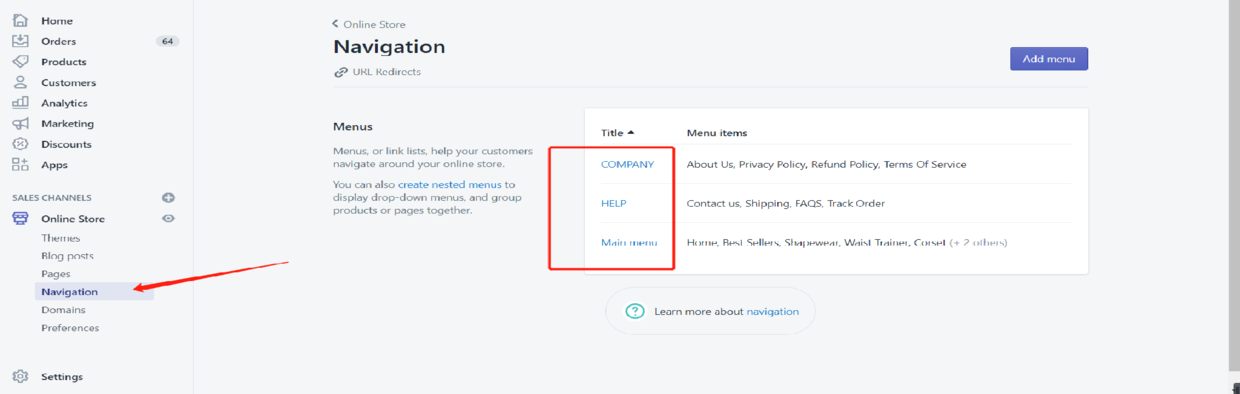
Task: Open Home in the sidebar
Action: coord(57,21)
